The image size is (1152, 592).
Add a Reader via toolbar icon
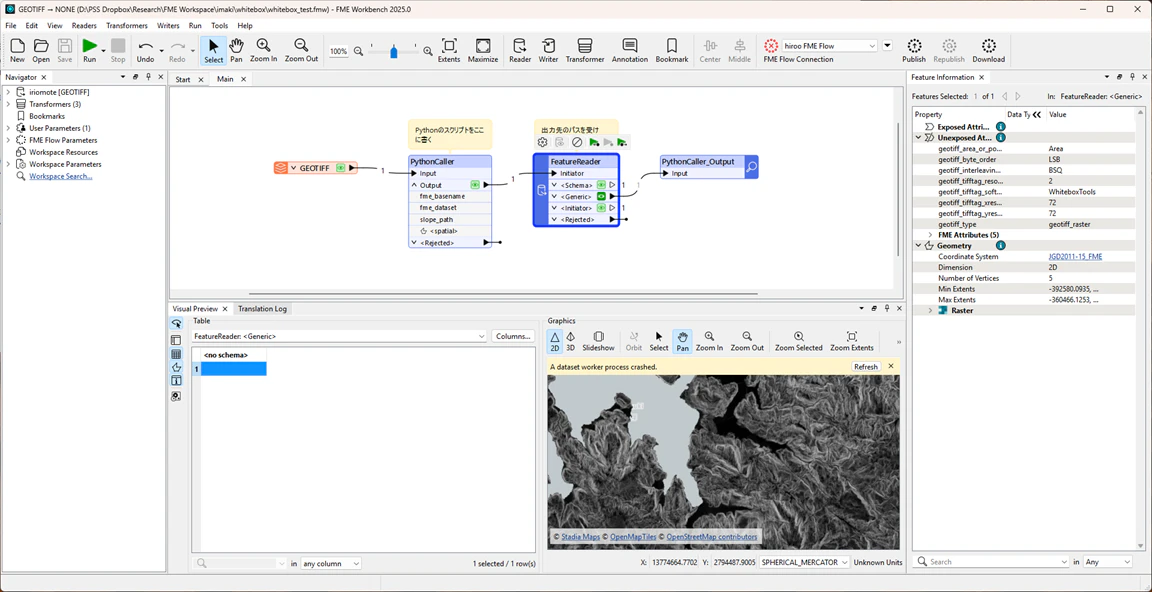(x=520, y=50)
